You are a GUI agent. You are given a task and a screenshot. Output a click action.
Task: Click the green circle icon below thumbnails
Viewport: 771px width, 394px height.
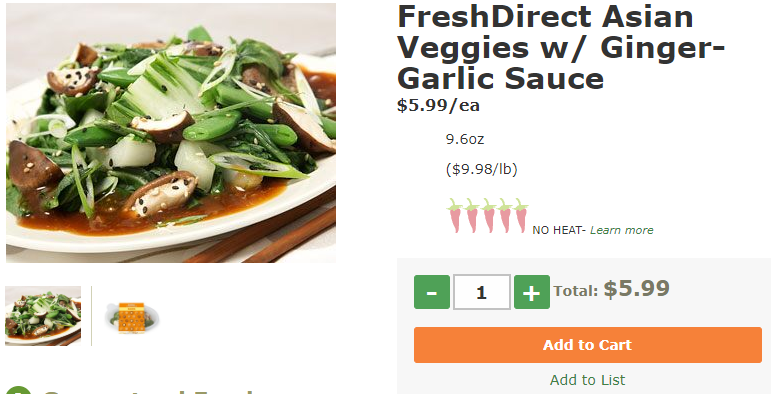(17, 391)
